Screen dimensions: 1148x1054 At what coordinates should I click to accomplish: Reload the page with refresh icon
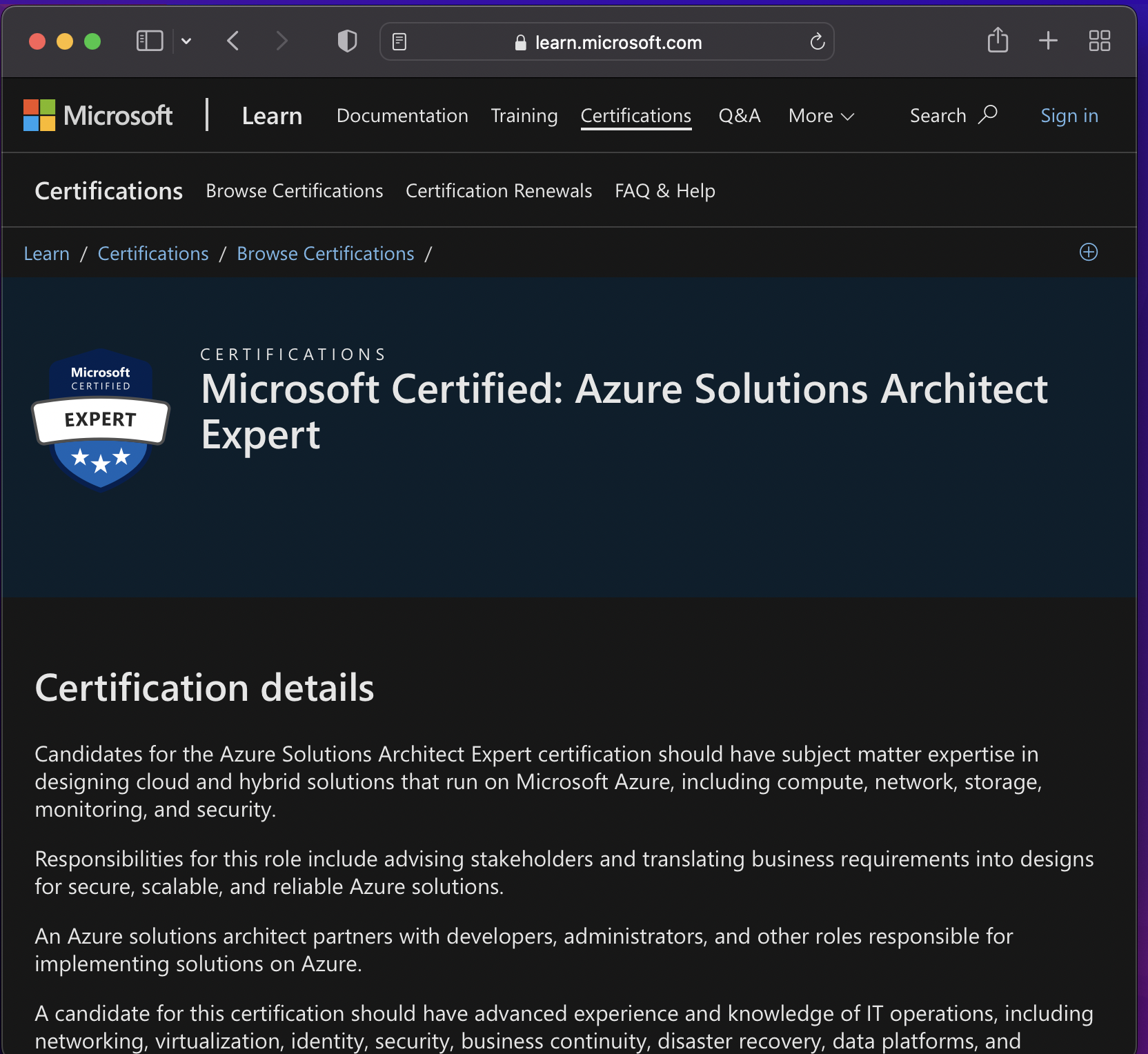coord(817,42)
